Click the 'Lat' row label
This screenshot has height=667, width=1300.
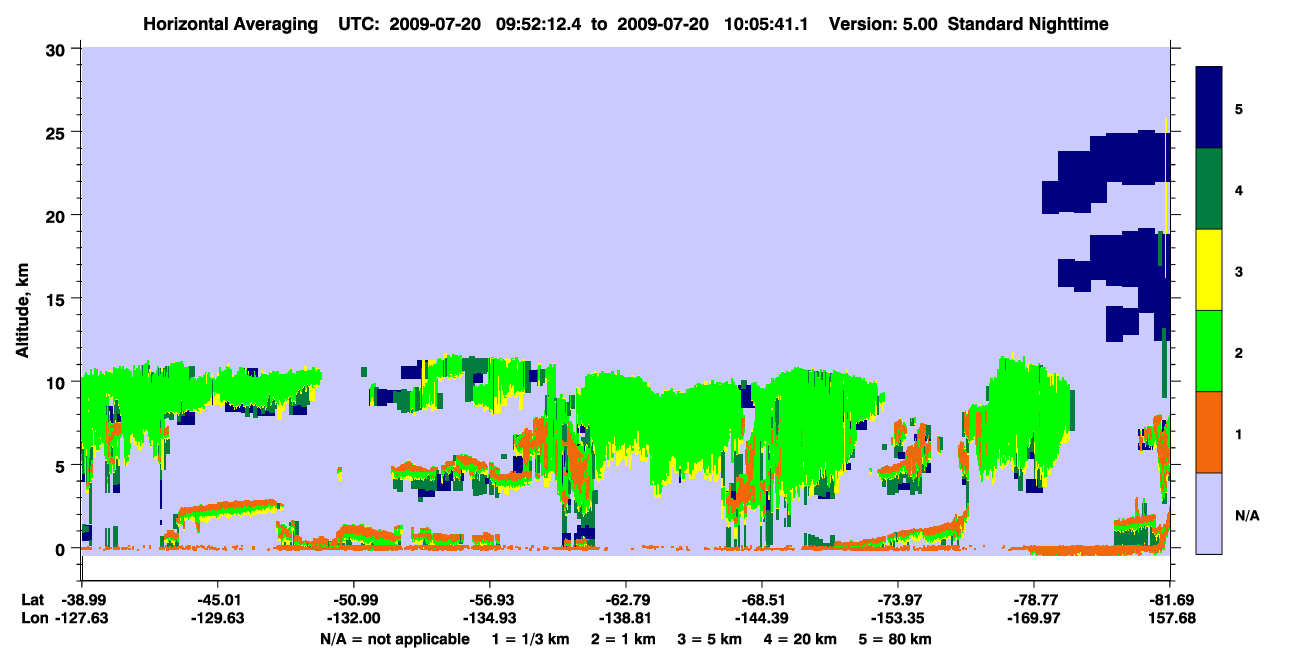[32, 600]
